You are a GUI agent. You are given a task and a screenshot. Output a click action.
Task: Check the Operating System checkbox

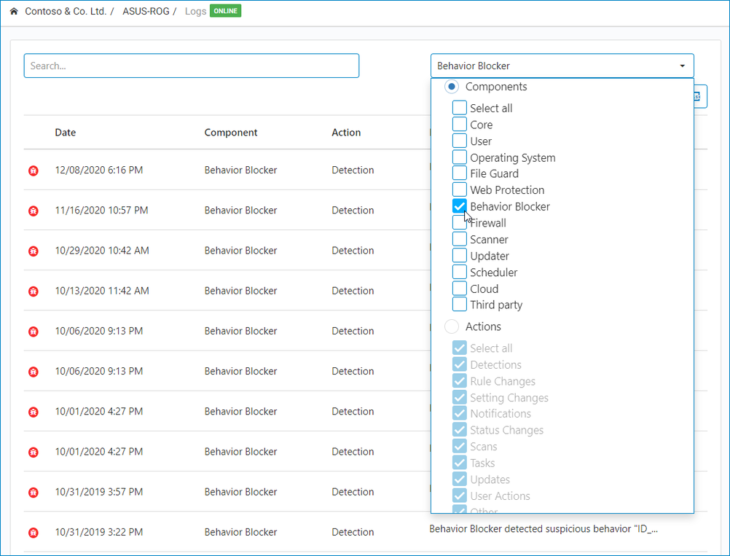(x=460, y=157)
